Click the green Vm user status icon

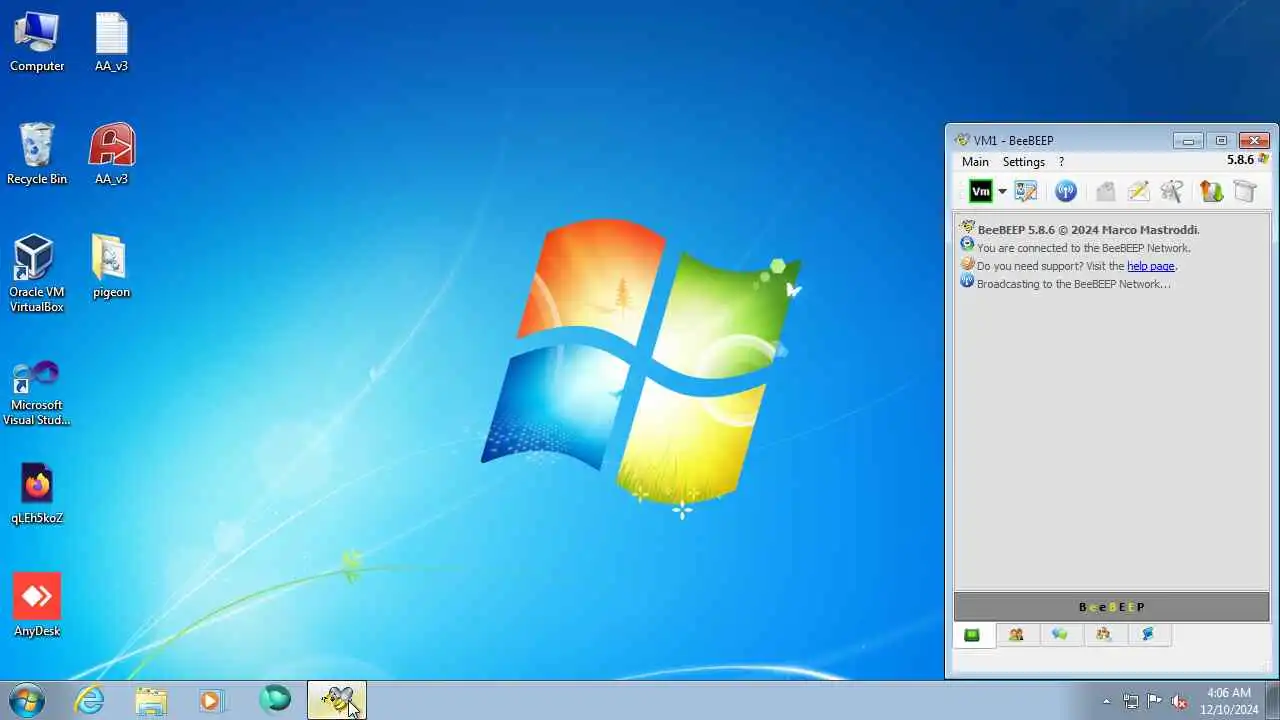click(x=980, y=191)
